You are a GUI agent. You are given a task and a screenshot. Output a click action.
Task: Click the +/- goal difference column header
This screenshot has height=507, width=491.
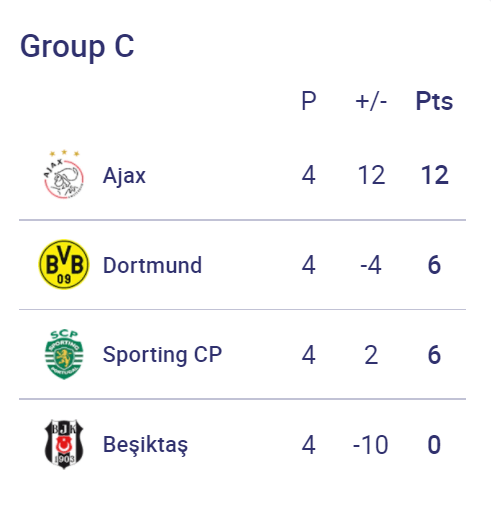pyautogui.click(x=371, y=101)
